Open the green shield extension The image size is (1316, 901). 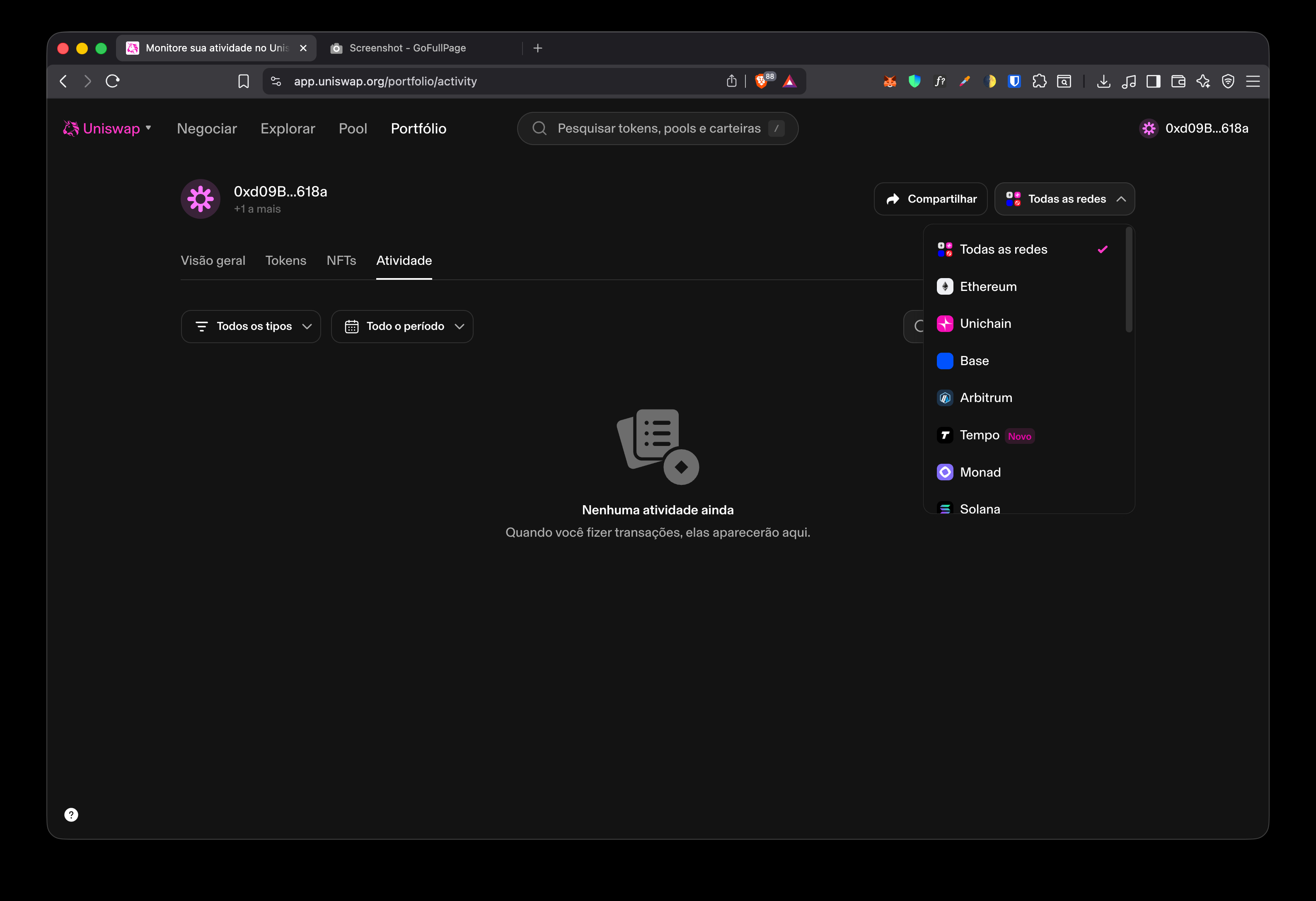(914, 82)
